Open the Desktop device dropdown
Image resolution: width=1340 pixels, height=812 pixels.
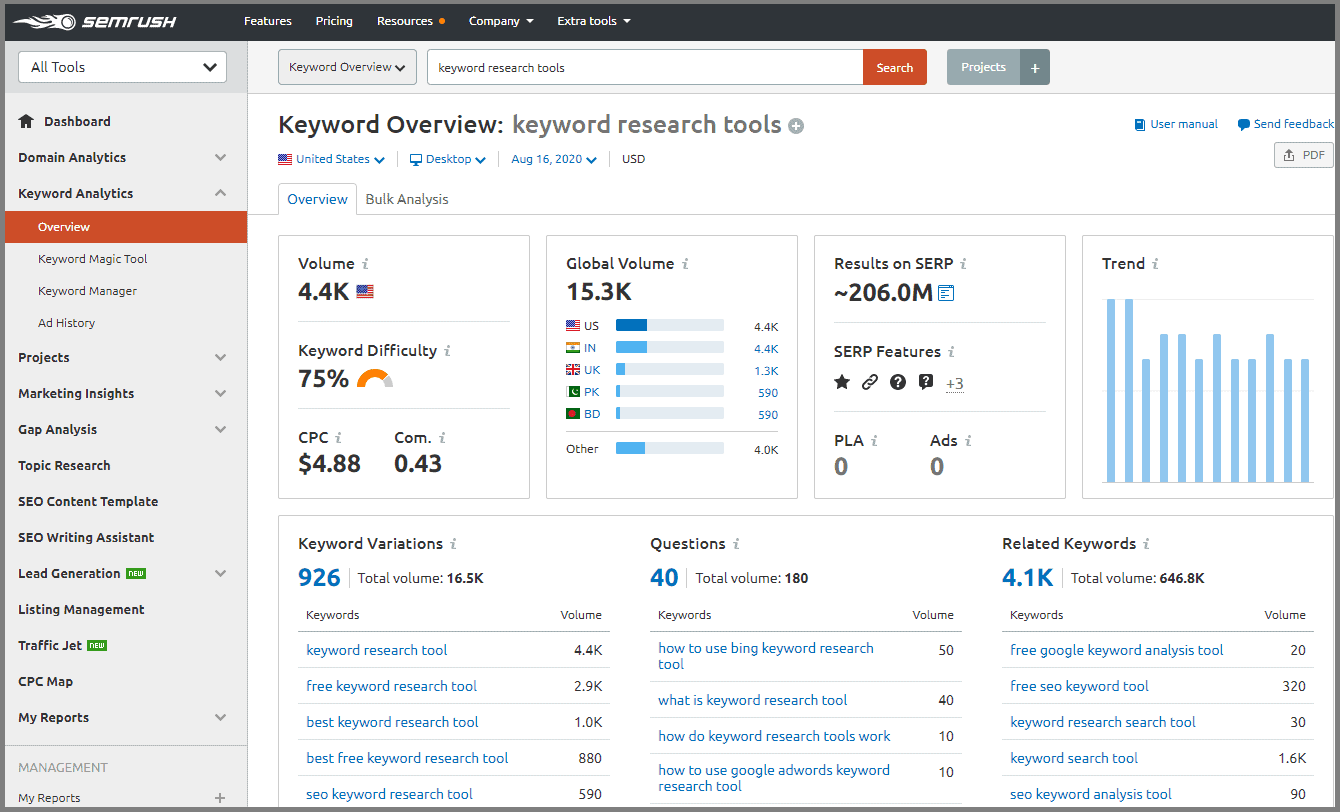pos(448,159)
